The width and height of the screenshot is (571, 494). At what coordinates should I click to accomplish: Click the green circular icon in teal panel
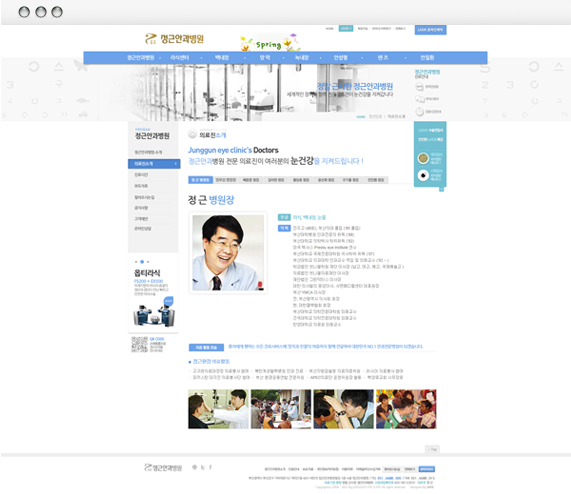tap(423, 158)
